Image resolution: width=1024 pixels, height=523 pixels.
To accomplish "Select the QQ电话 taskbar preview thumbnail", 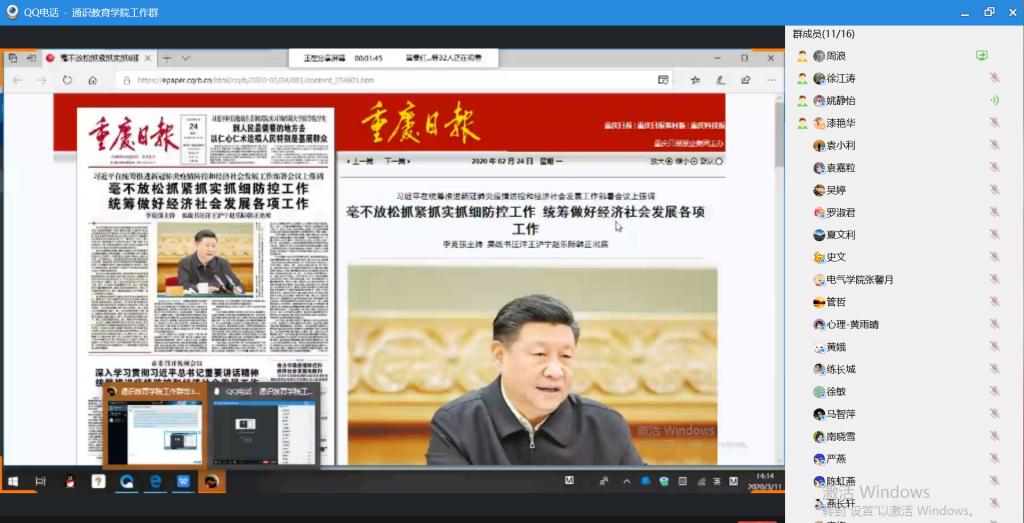I will pyautogui.click(x=264, y=425).
